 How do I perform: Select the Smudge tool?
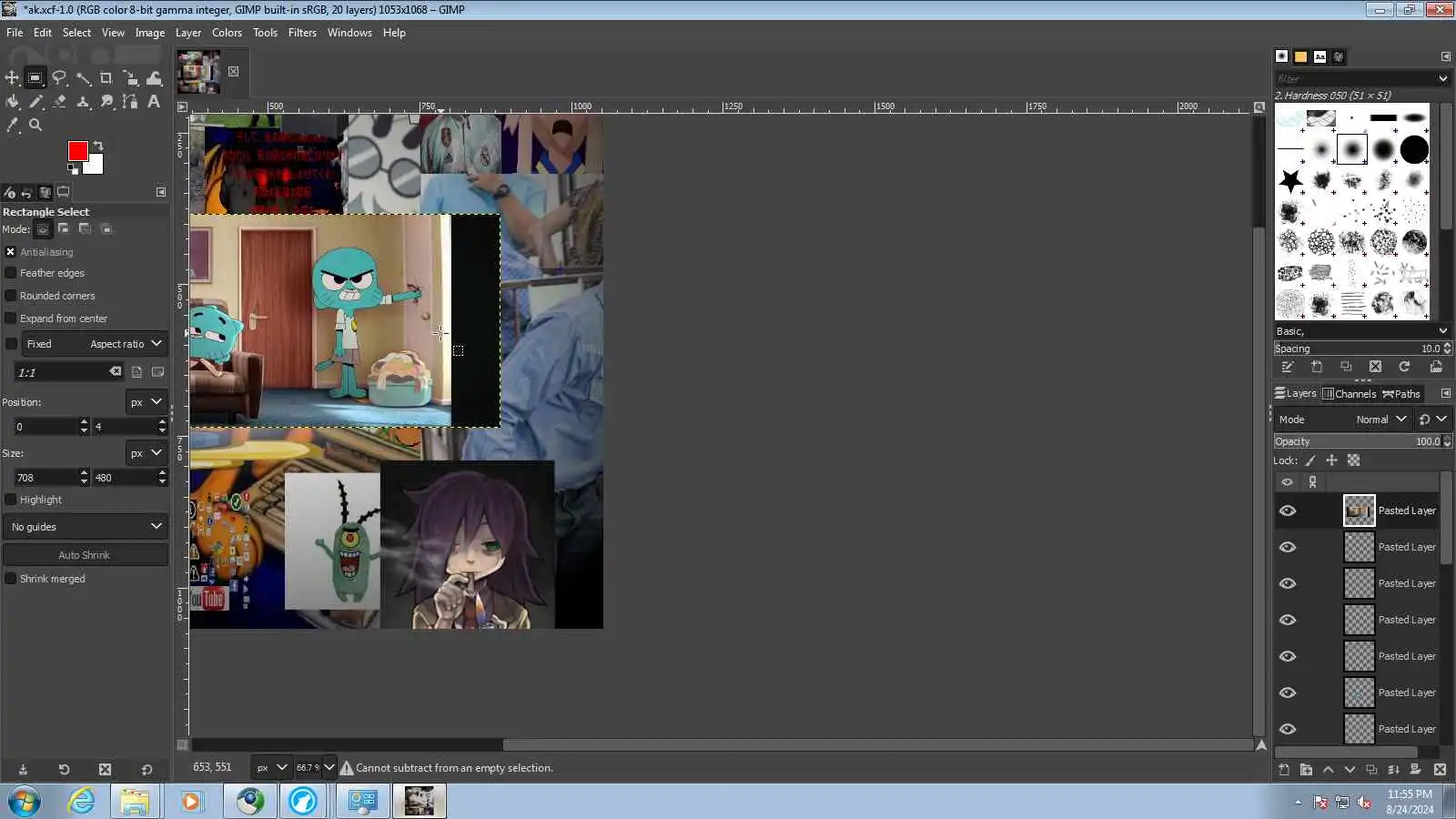(106, 102)
